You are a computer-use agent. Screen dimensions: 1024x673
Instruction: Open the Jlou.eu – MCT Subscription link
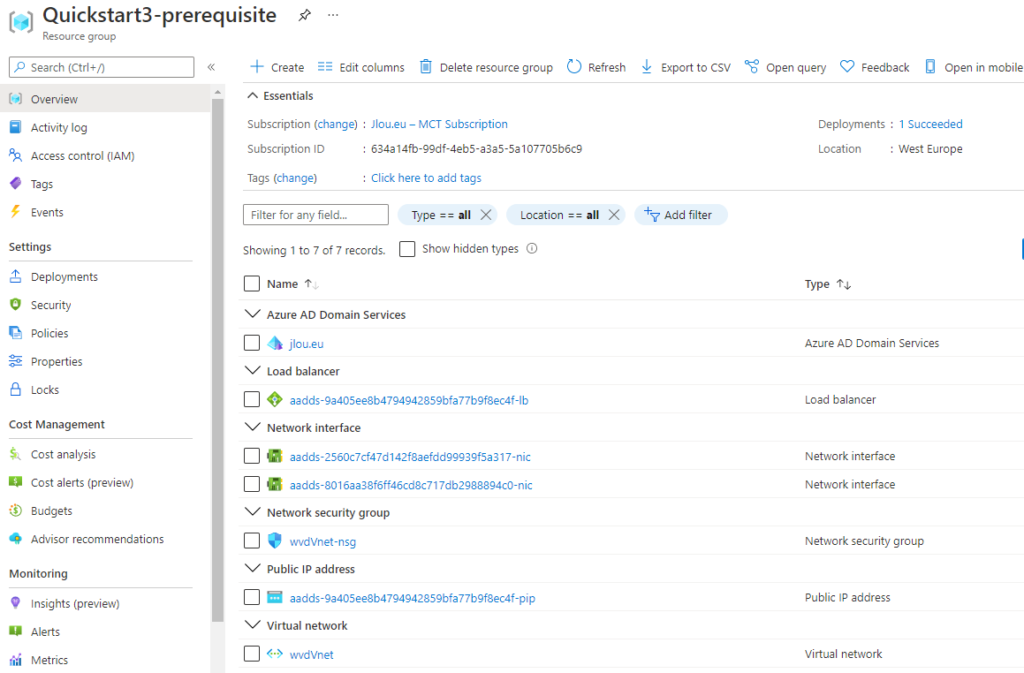click(x=439, y=124)
